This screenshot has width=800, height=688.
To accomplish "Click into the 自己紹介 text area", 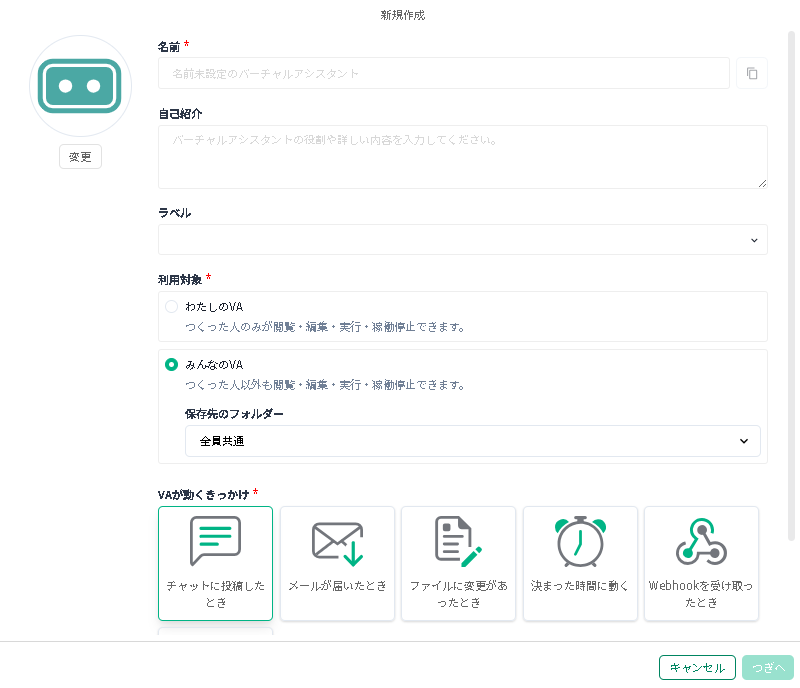I will (462, 157).
